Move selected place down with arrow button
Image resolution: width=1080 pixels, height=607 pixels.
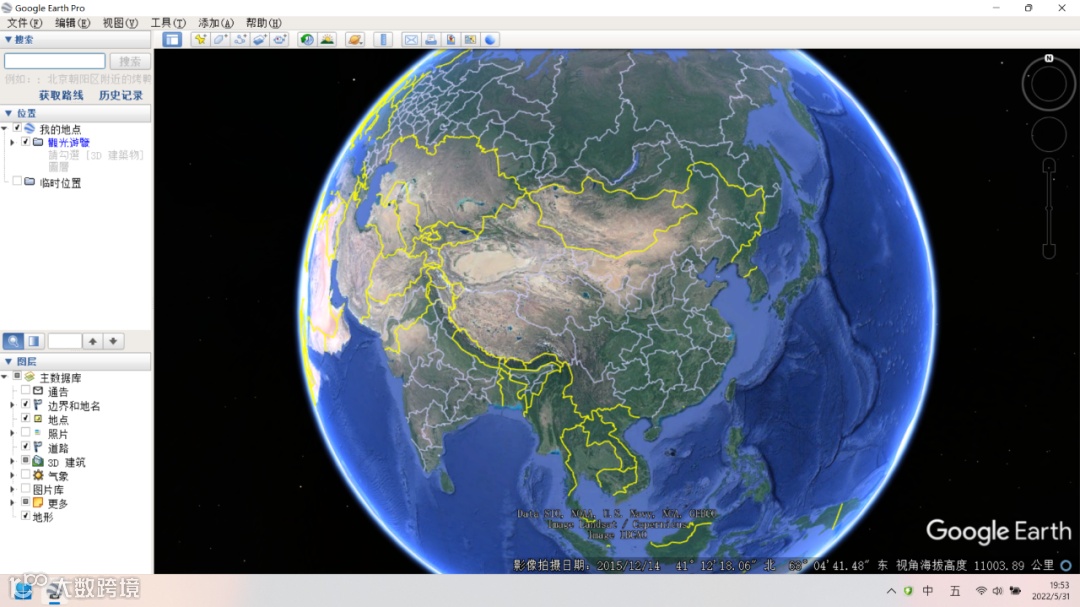tap(114, 341)
